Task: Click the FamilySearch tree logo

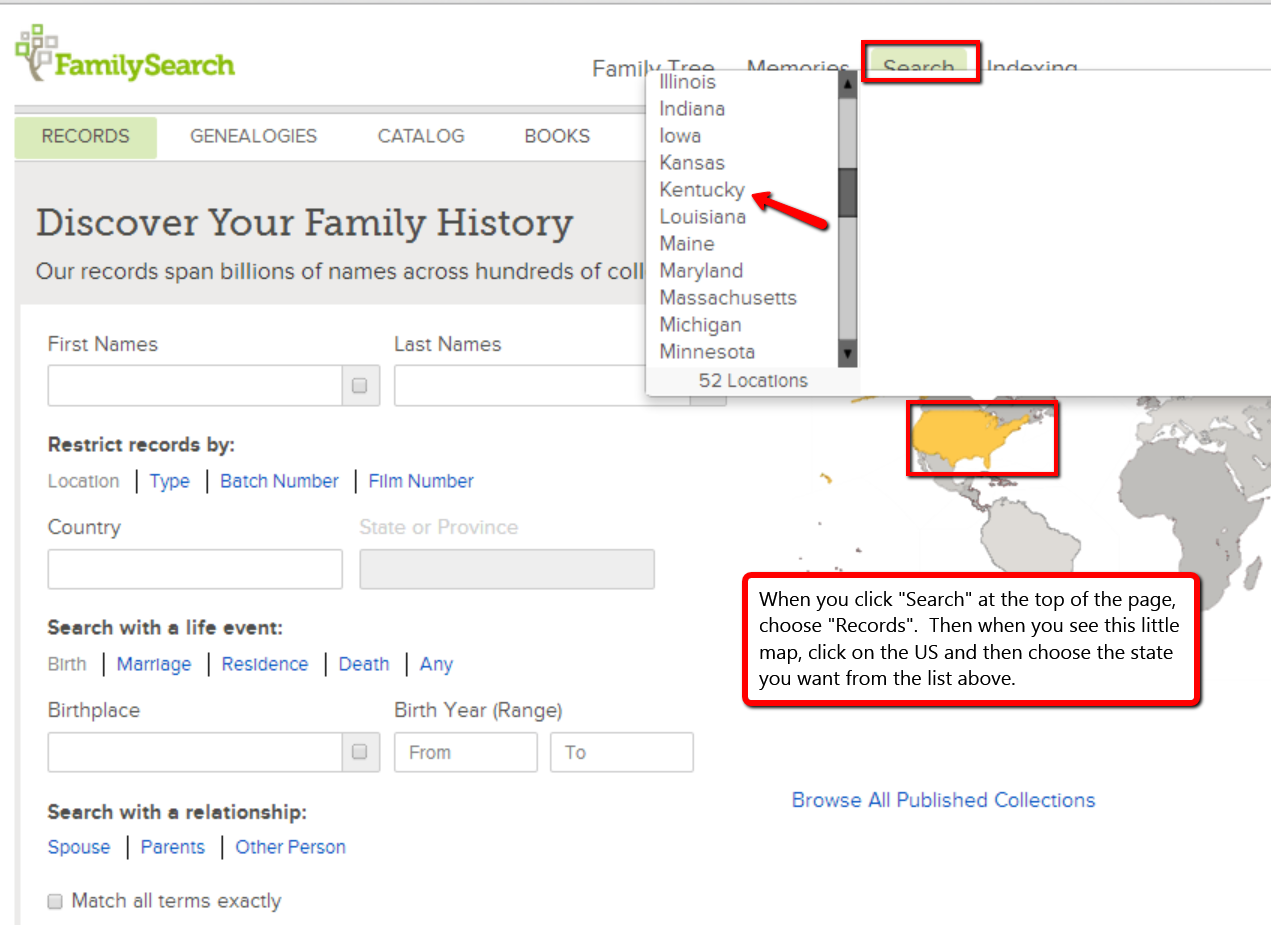Action: pos(125,54)
